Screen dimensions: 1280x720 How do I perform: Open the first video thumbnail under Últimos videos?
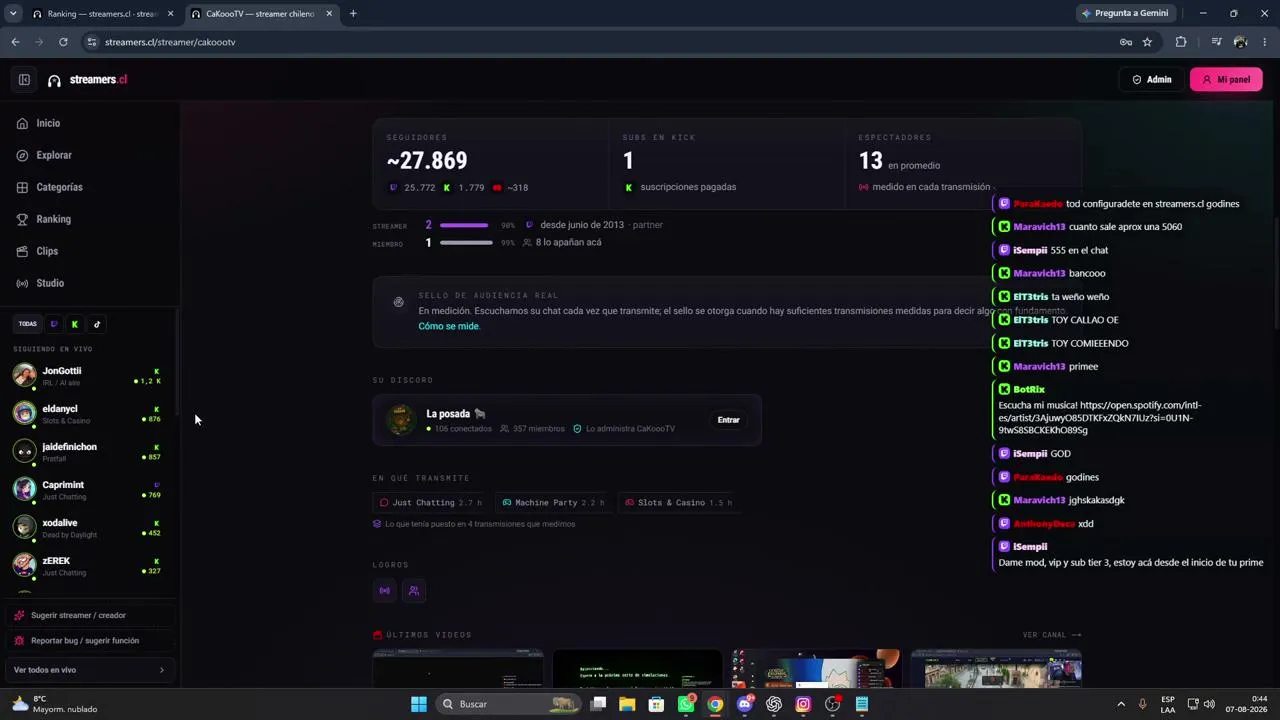458,669
